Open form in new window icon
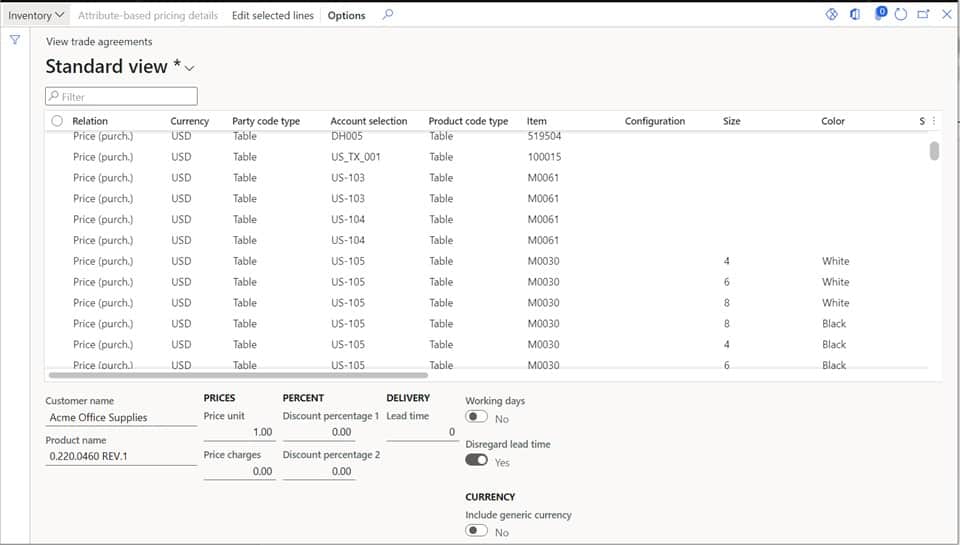The image size is (960, 545). coord(923,14)
